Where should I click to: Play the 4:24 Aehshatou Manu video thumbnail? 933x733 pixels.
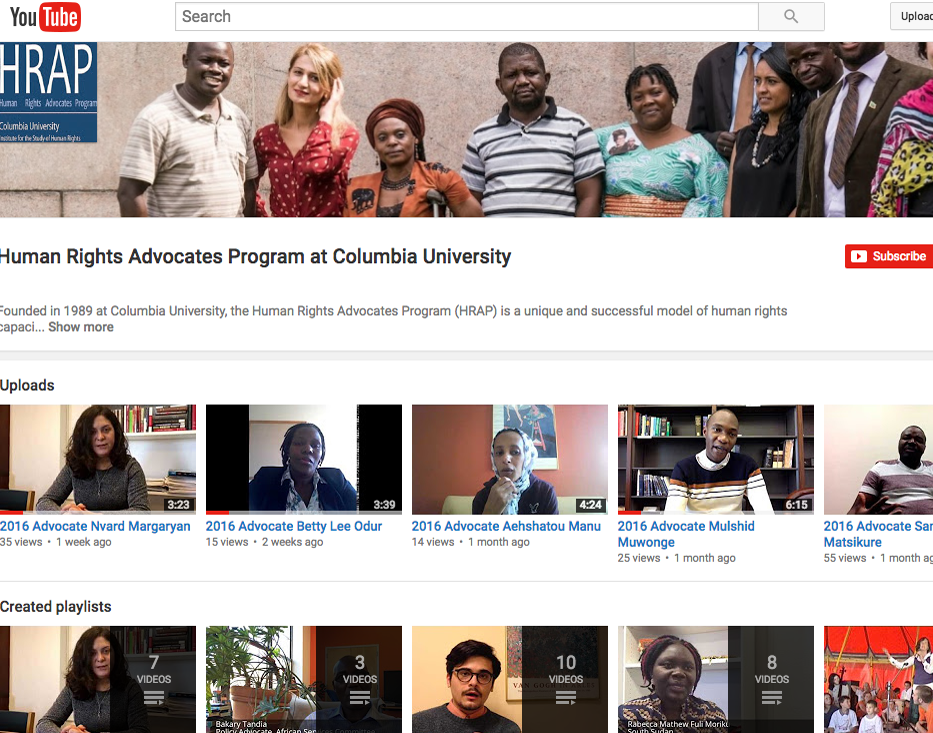point(510,459)
